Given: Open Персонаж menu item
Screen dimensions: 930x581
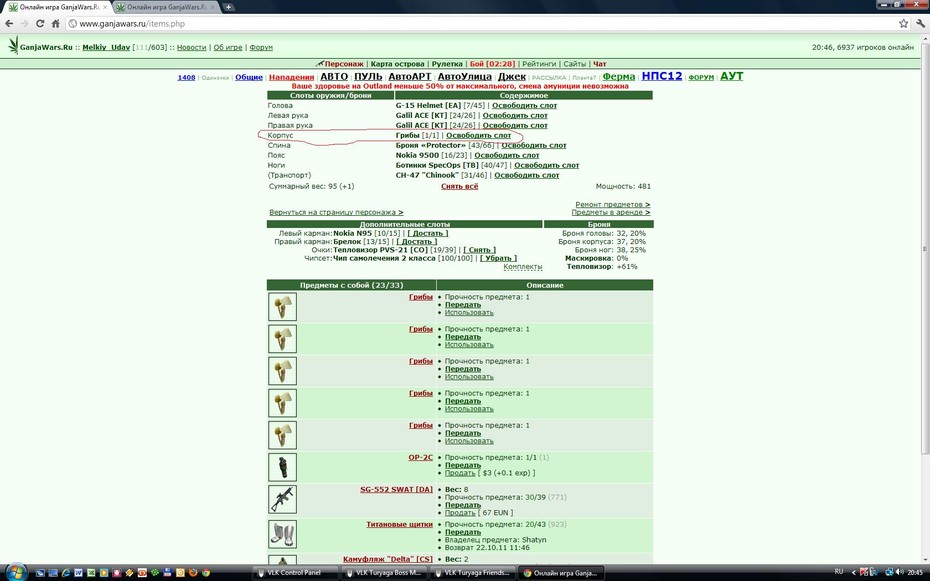Looking at the screenshot, I should (344, 63).
